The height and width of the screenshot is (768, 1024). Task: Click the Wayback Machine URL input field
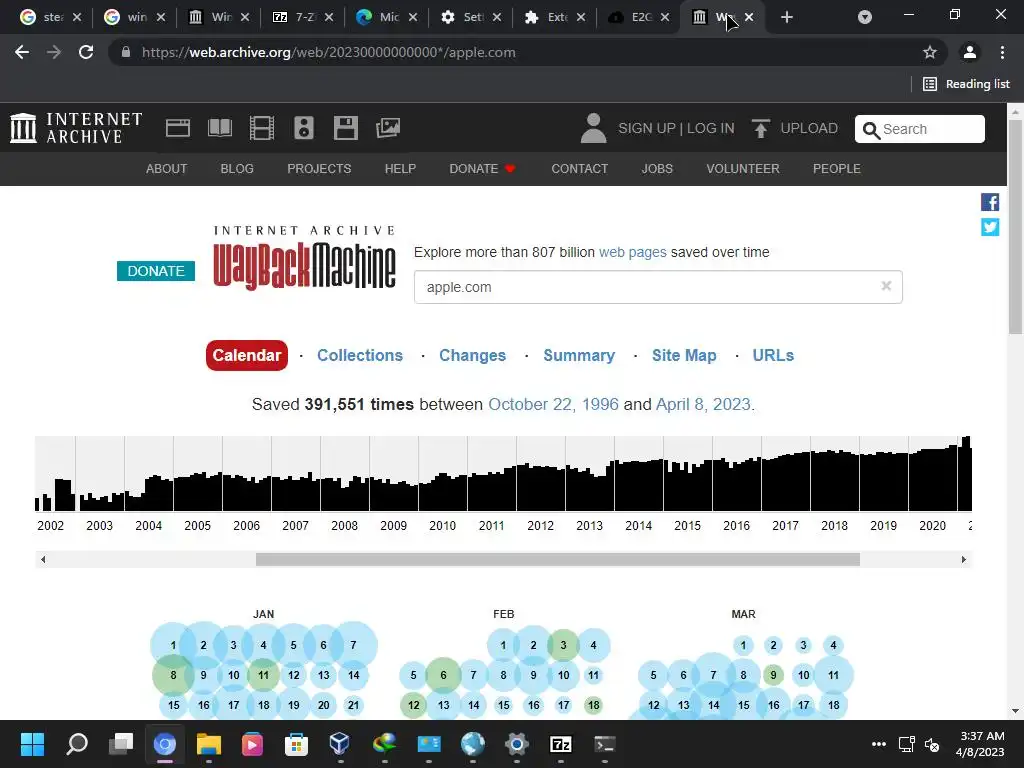pyautogui.click(x=658, y=287)
